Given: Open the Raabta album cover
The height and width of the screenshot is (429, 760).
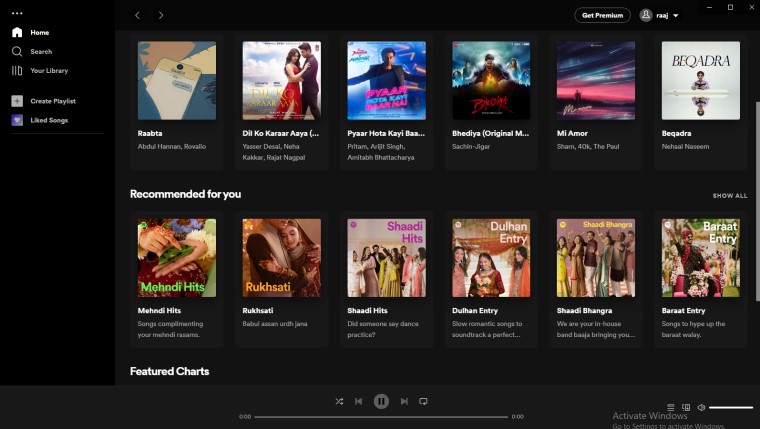Looking at the screenshot, I should tap(177, 80).
